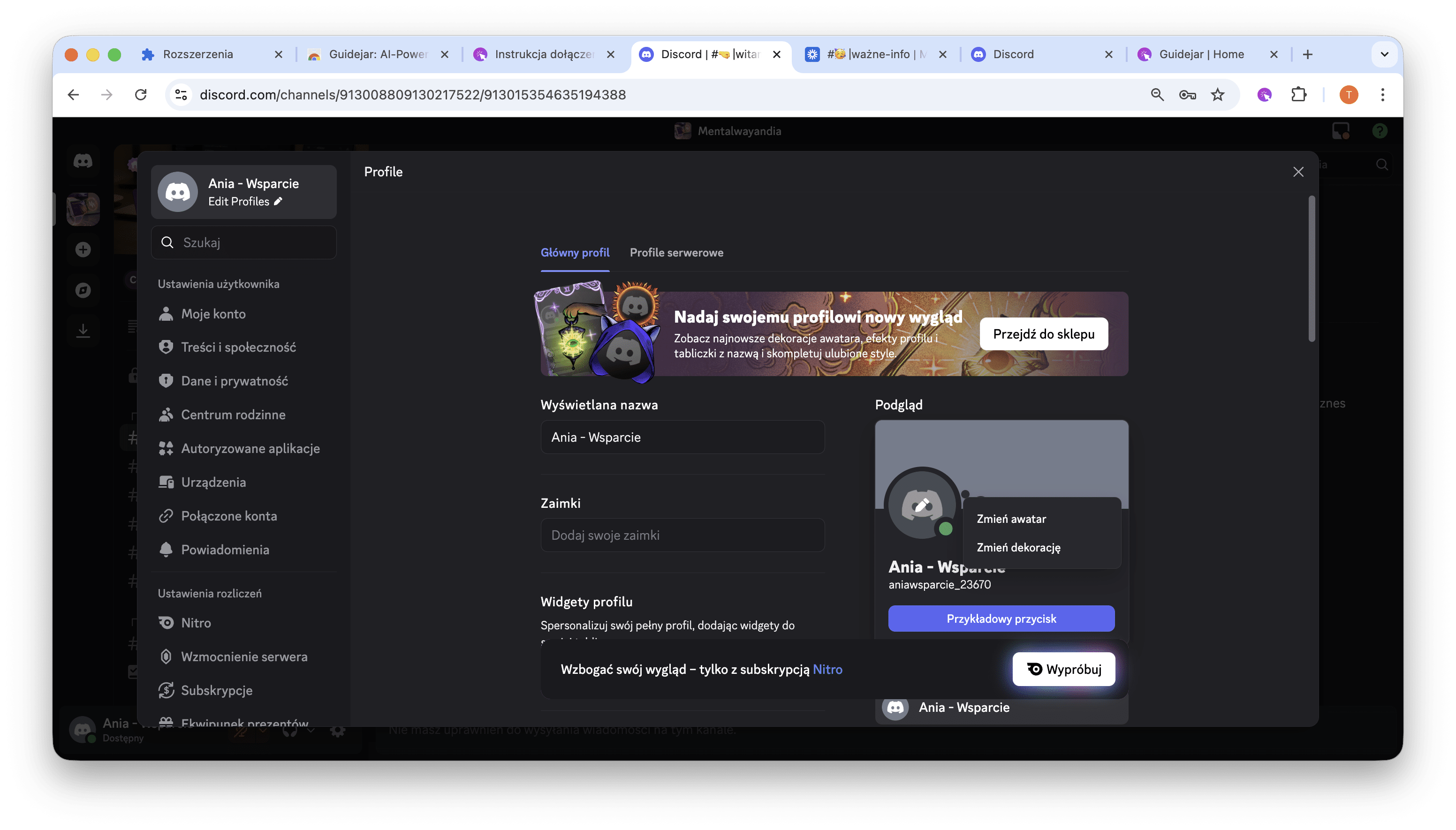
Task: Open the Chrome profile avatar T
Action: [1349, 95]
